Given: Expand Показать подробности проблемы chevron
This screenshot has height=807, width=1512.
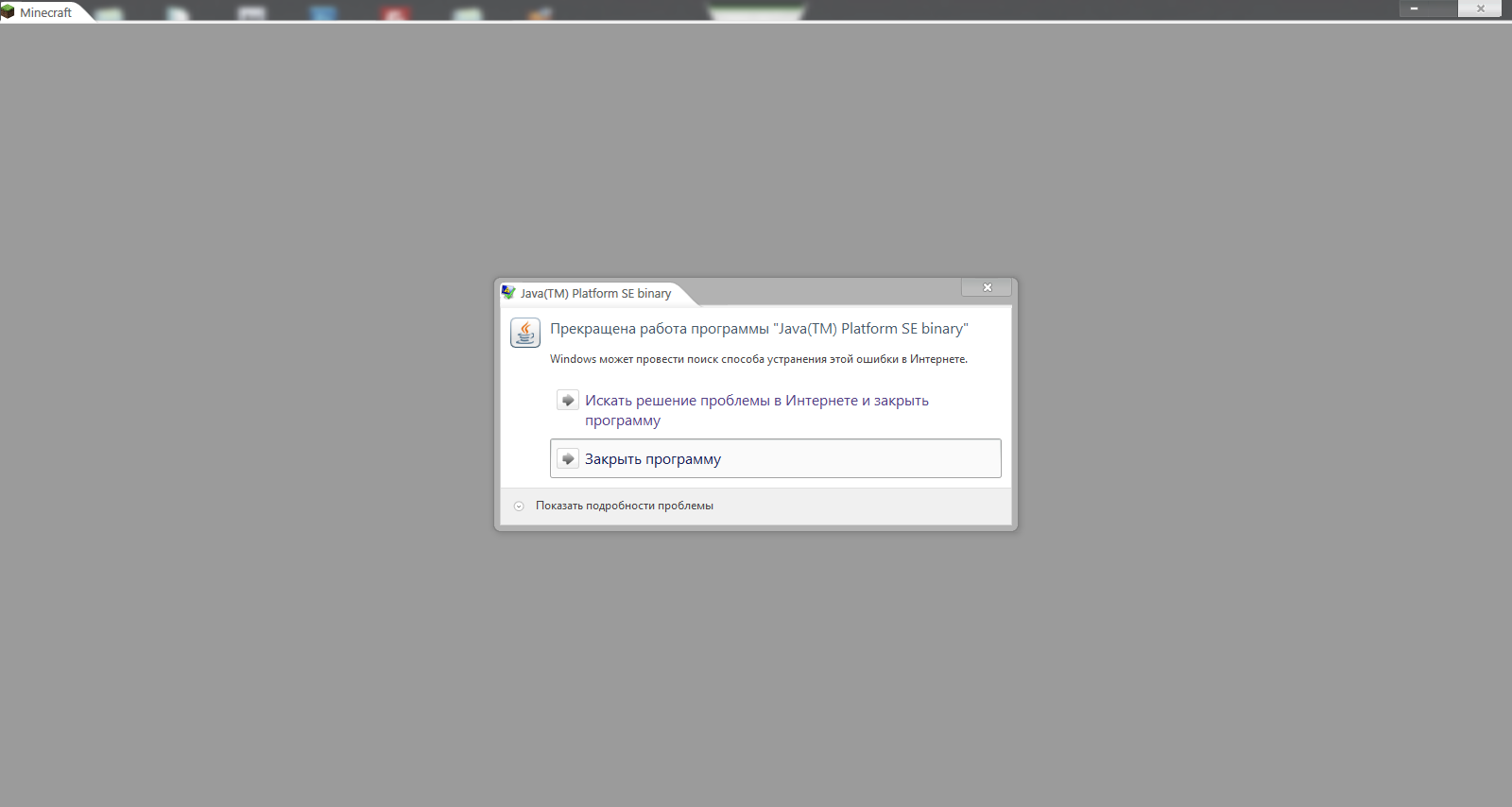Looking at the screenshot, I should (x=519, y=507).
